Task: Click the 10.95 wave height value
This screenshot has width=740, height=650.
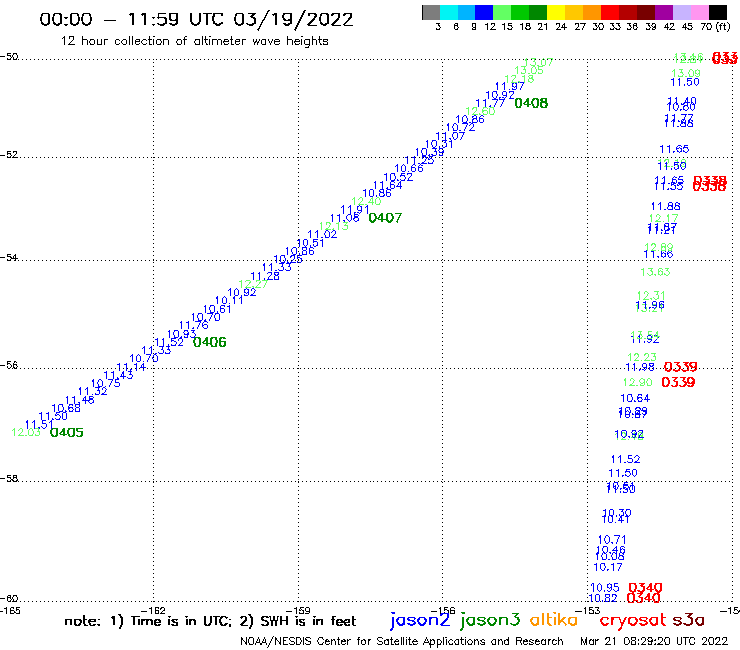Action: 605,588
